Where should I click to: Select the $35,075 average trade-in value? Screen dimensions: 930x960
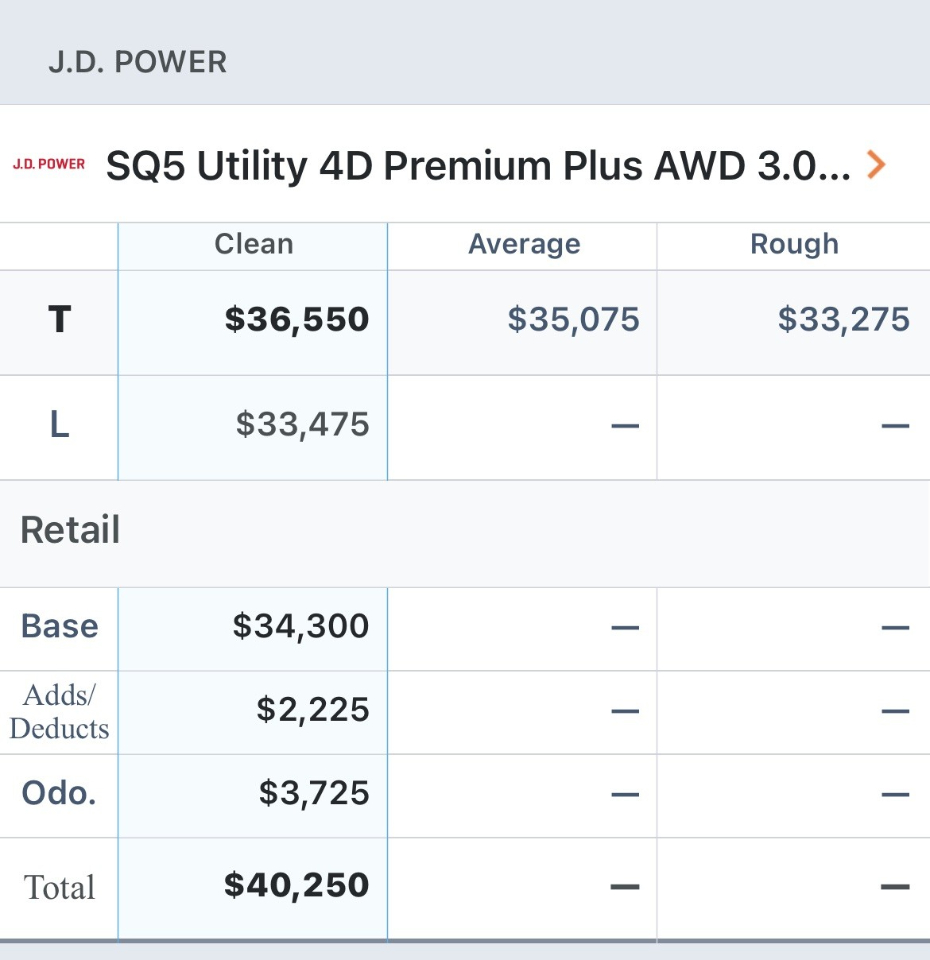point(573,320)
